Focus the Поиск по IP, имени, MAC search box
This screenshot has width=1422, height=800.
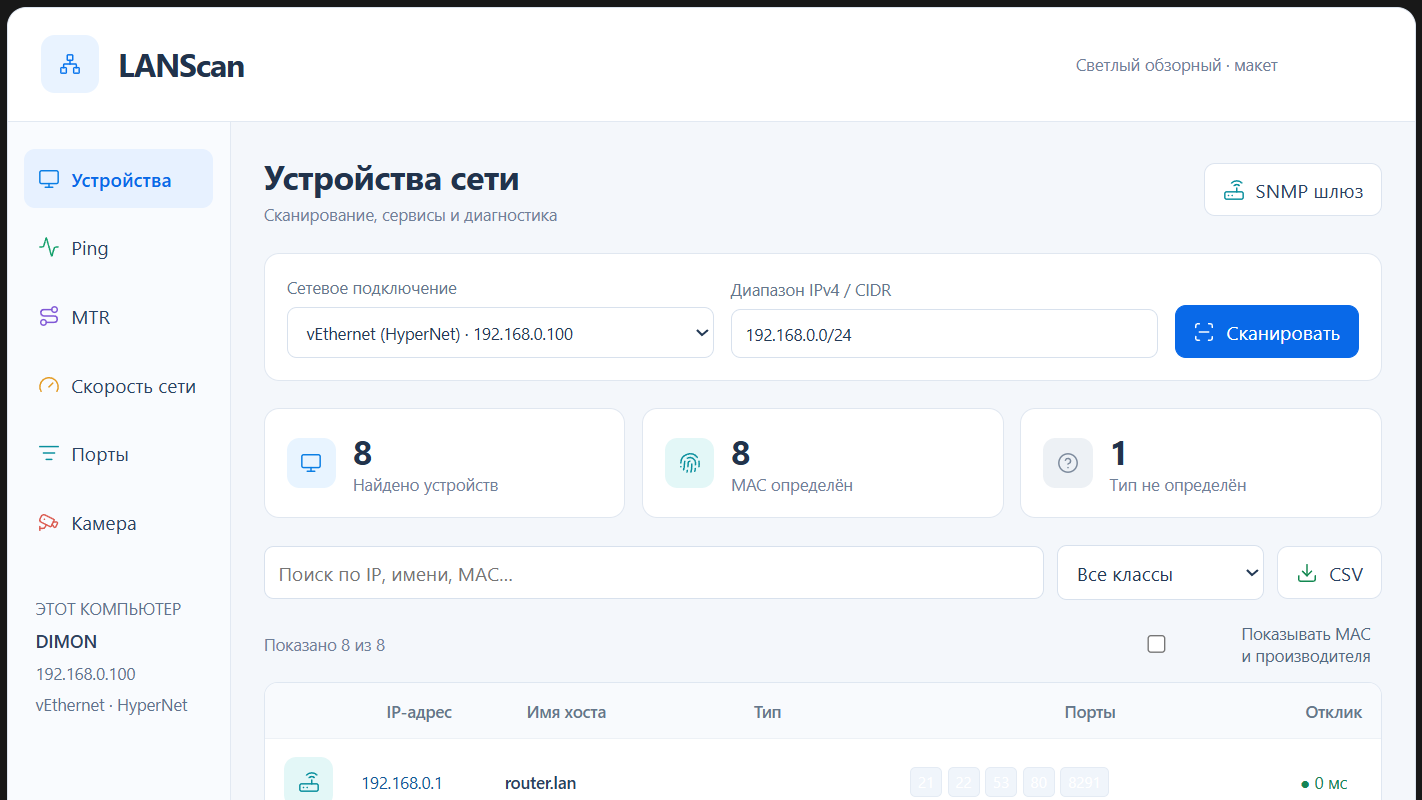[653, 573]
